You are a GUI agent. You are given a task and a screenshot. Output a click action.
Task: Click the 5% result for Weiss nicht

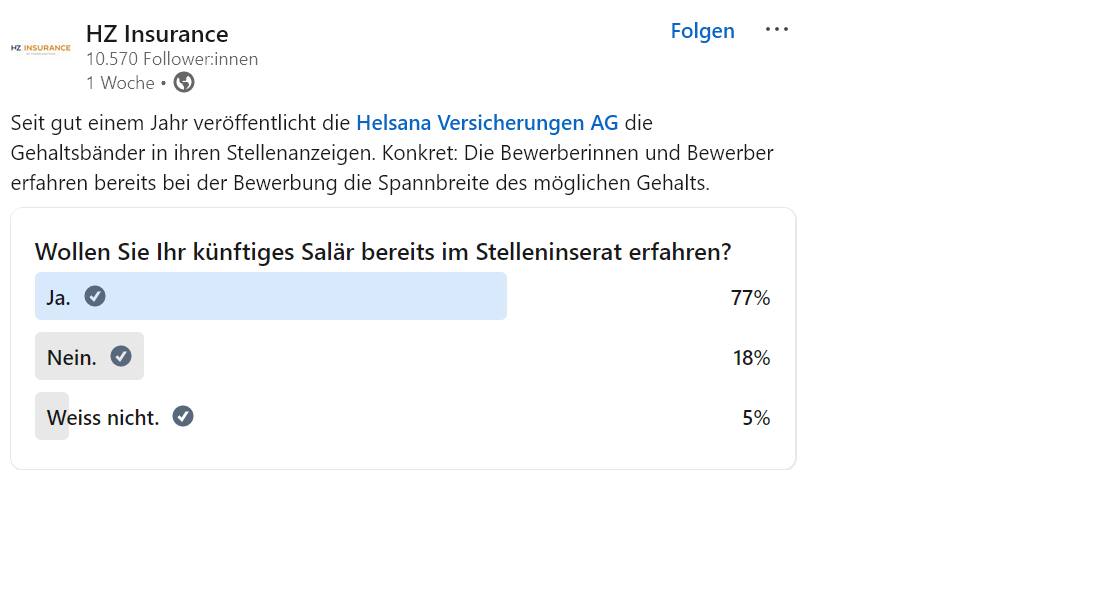point(755,418)
